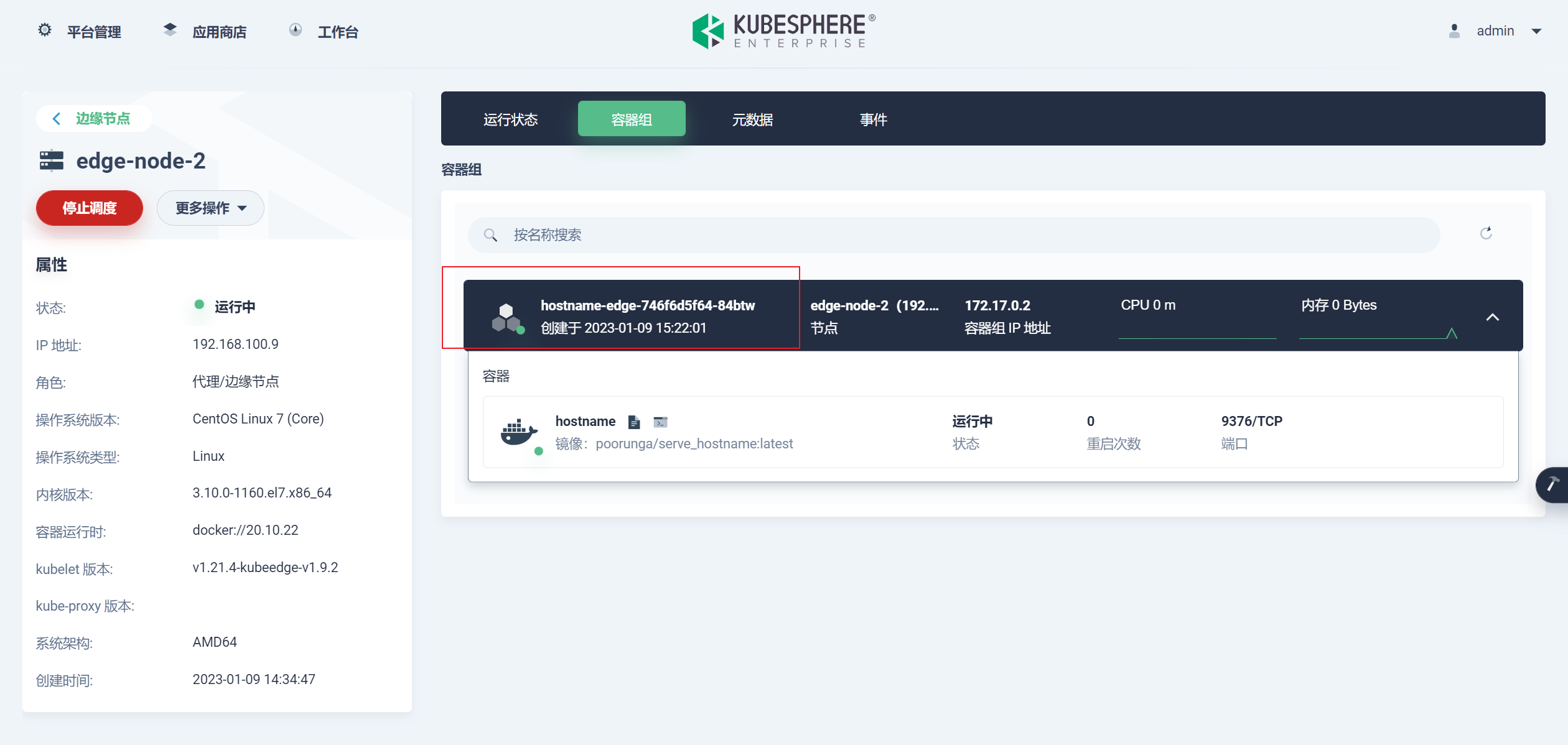Image resolution: width=1568 pixels, height=745 pixels.
Task: Click the memory usage sparkline chart
Action: 1376,336
